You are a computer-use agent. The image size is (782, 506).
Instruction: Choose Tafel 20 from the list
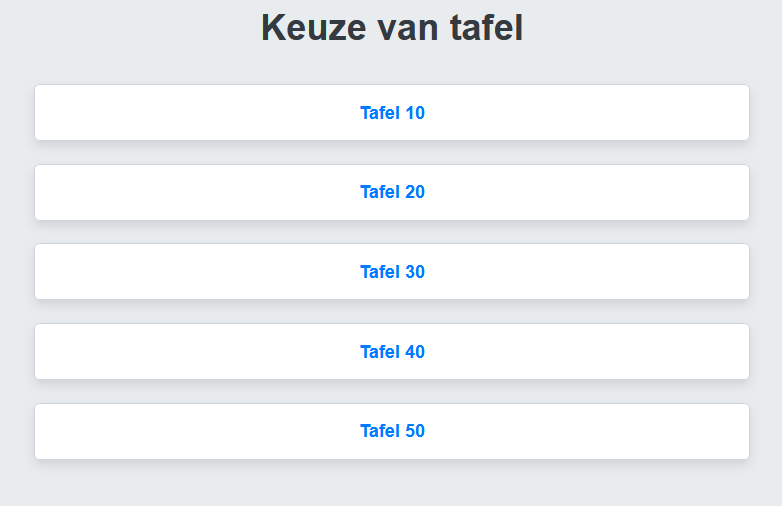click(392, 192)
